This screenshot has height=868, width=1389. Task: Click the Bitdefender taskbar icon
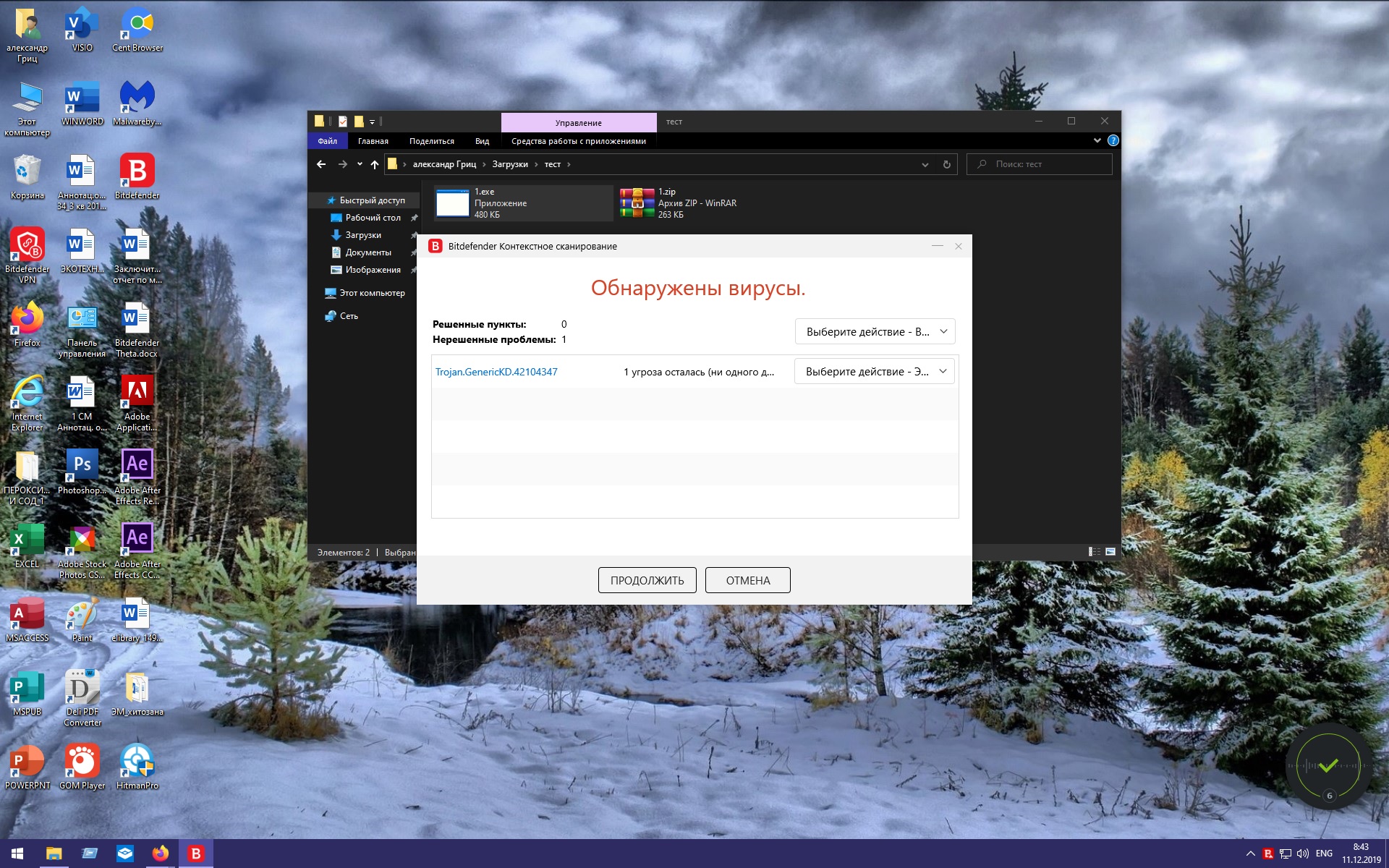[195, 854]
